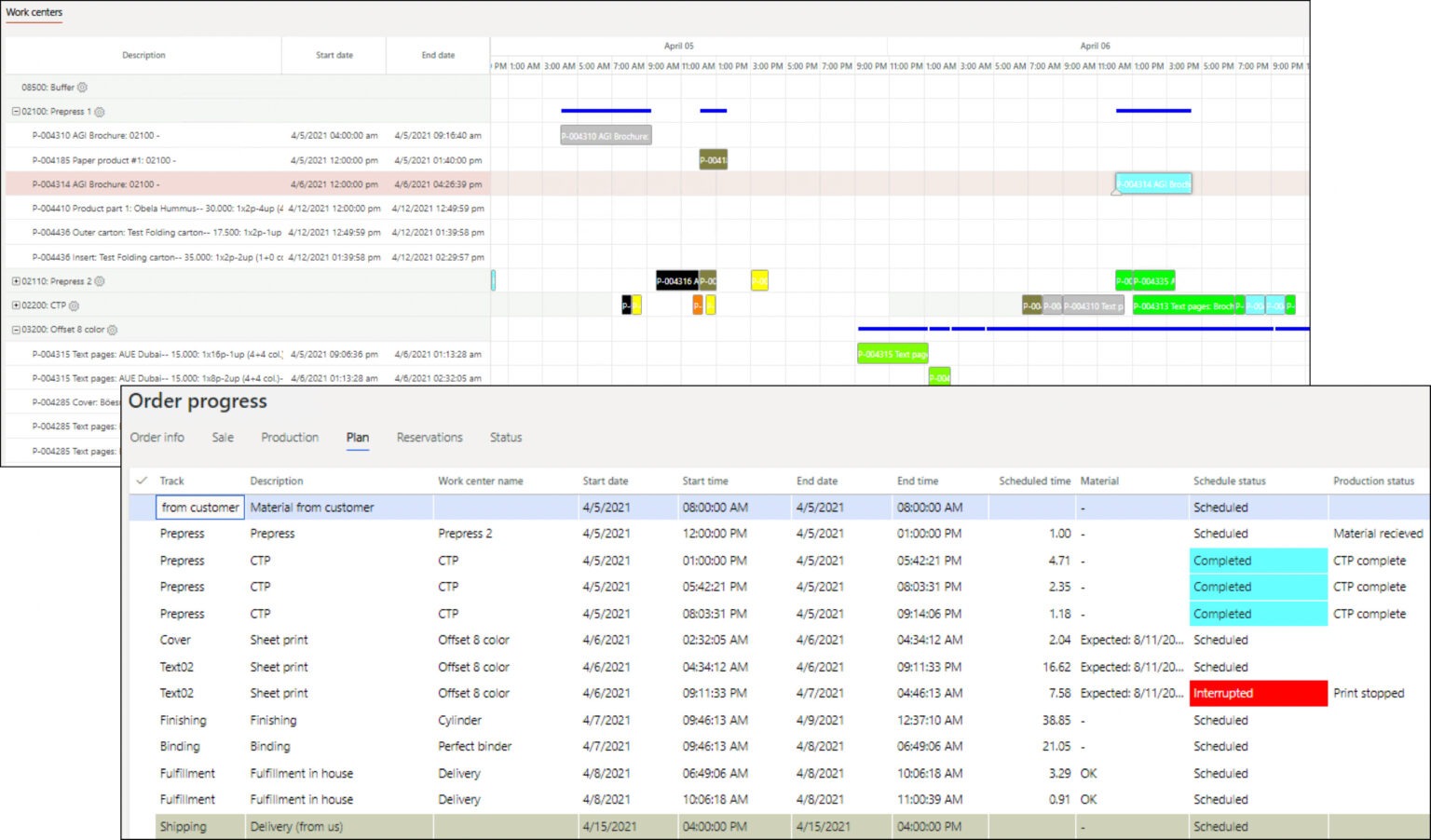Click the P-004310 AGI Brochure gantt bar
The height and width of the screenshot is (840, 1431).
[604, 134]
